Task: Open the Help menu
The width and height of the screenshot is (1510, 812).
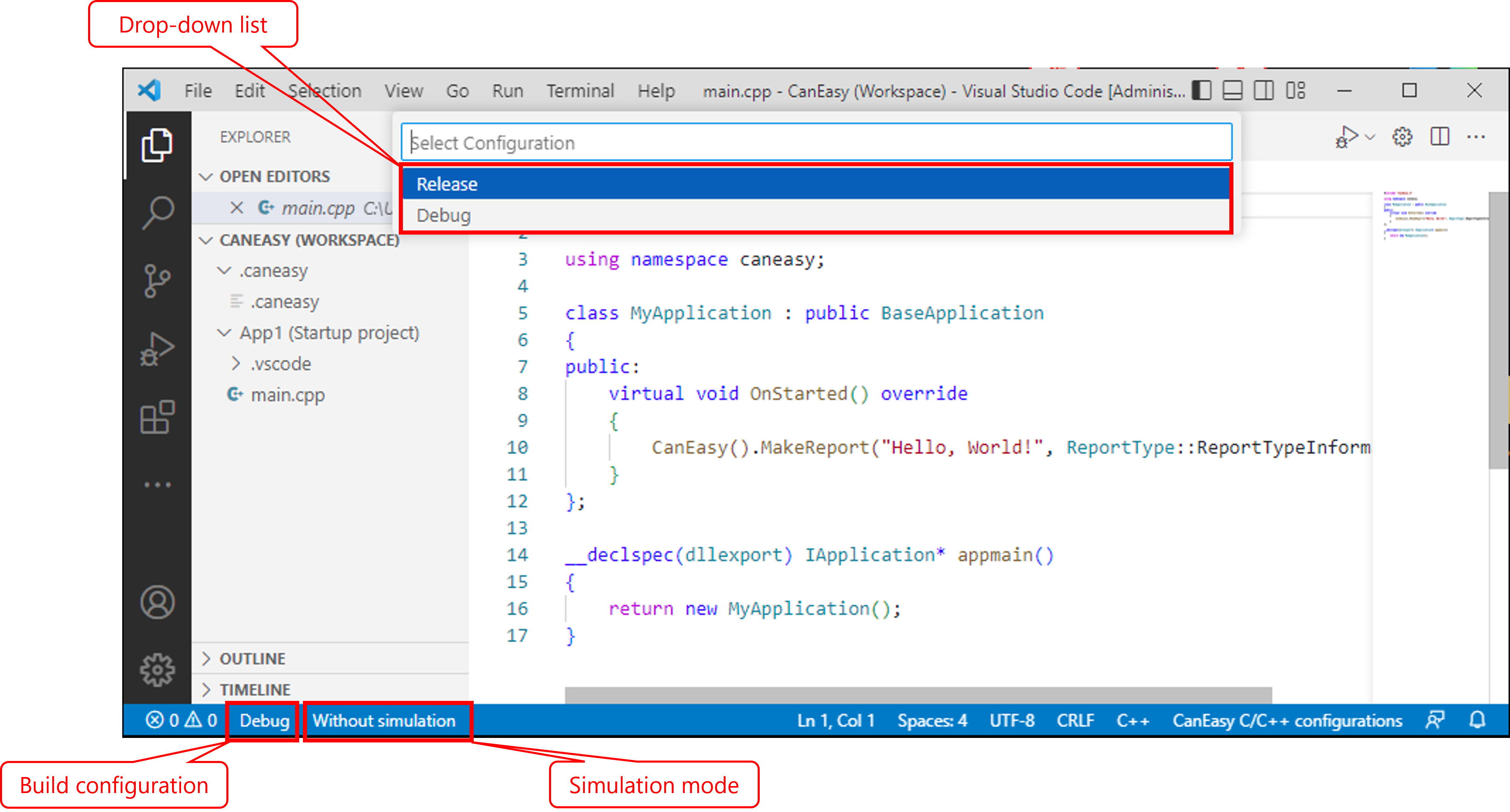Action: point(656,91)
